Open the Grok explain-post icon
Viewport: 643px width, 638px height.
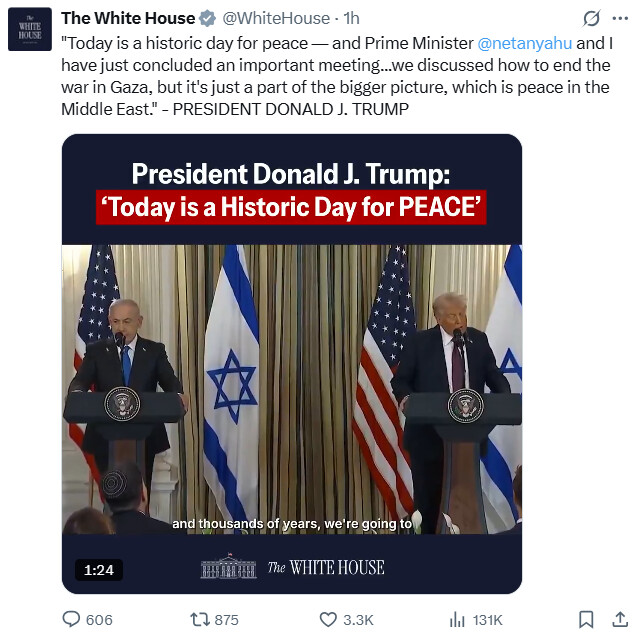[591, 19]
